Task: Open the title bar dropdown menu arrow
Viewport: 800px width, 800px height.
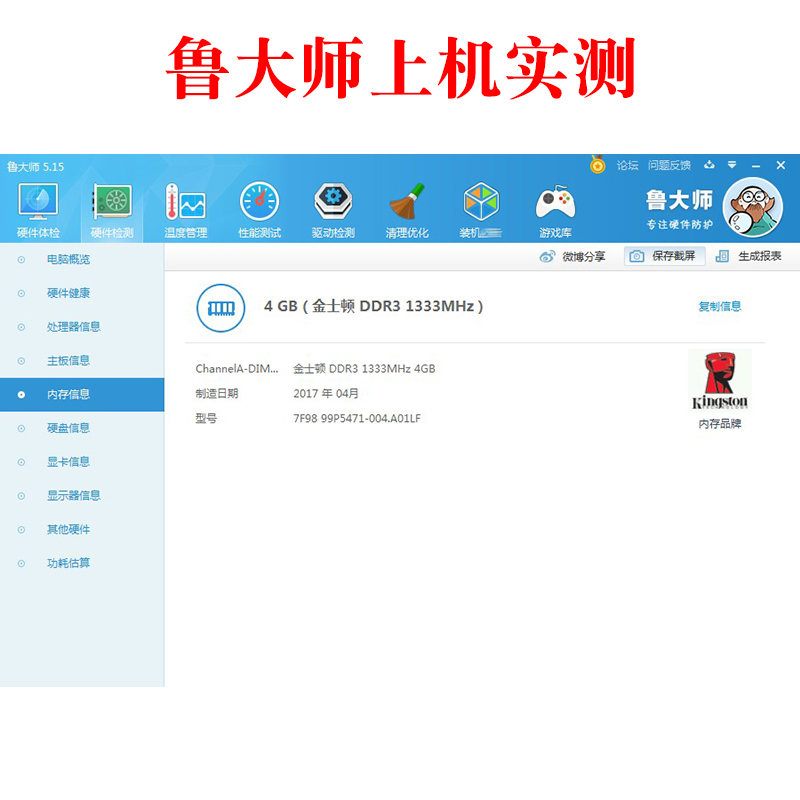Action: pyautogui.click(x=732, y=165)
